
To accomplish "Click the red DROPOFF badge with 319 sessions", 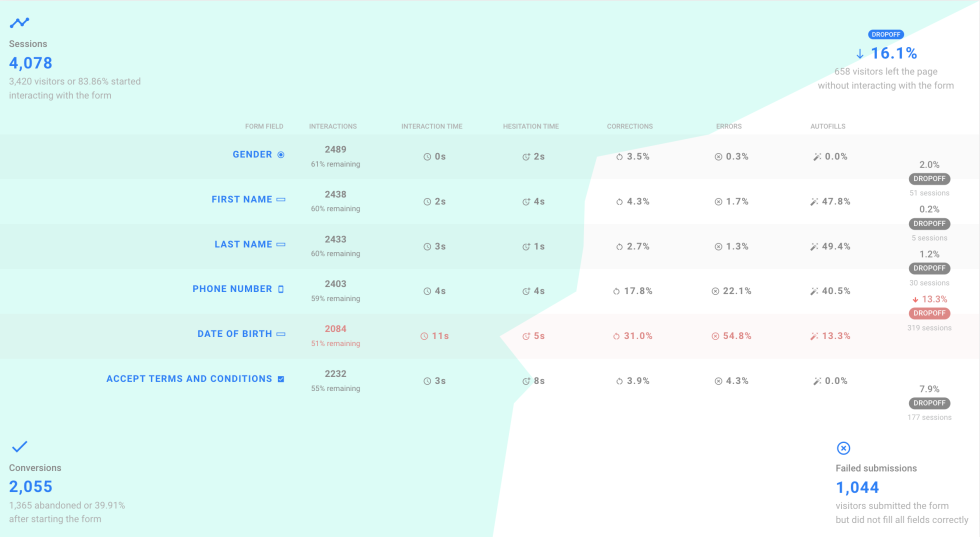I will pos(929,313).
